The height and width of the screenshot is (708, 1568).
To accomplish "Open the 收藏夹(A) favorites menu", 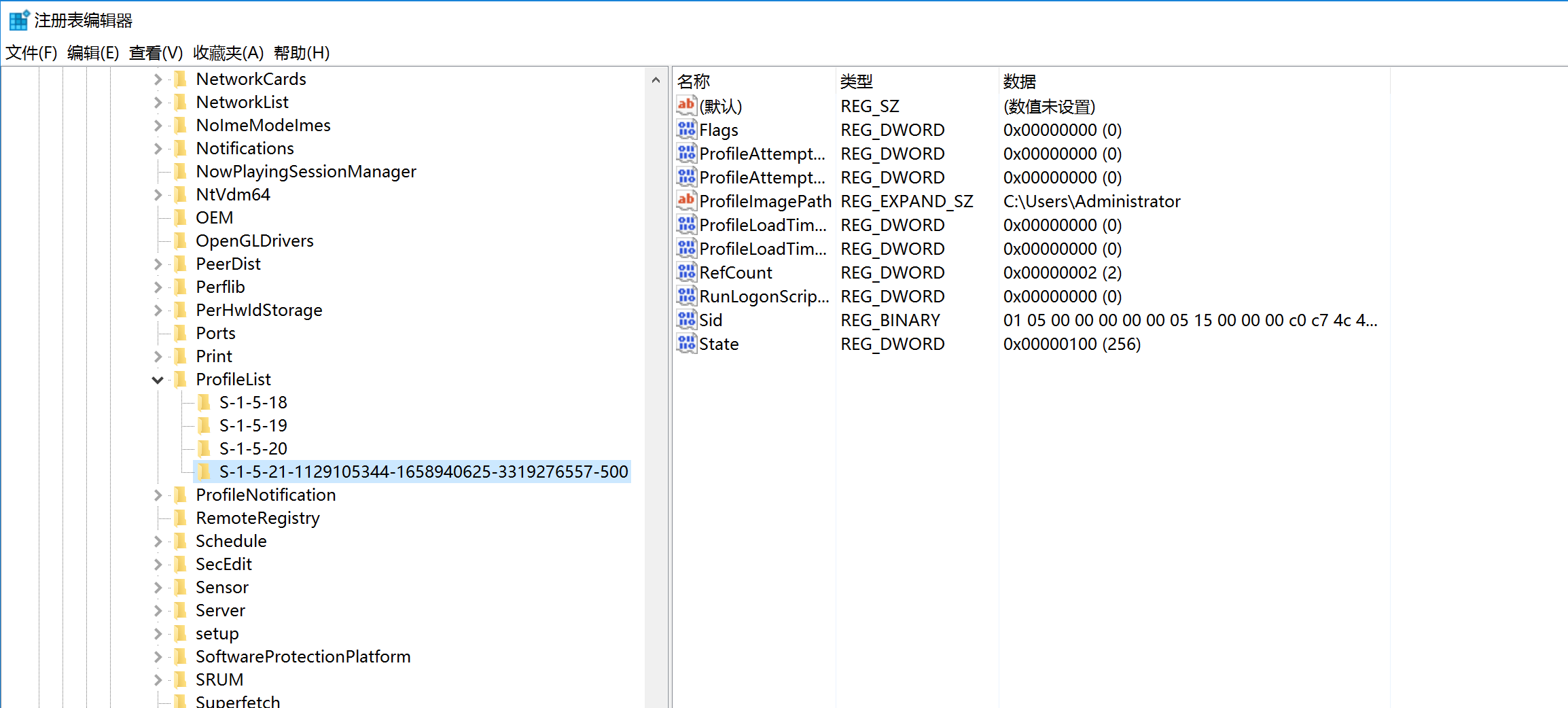I will point(228,53).
